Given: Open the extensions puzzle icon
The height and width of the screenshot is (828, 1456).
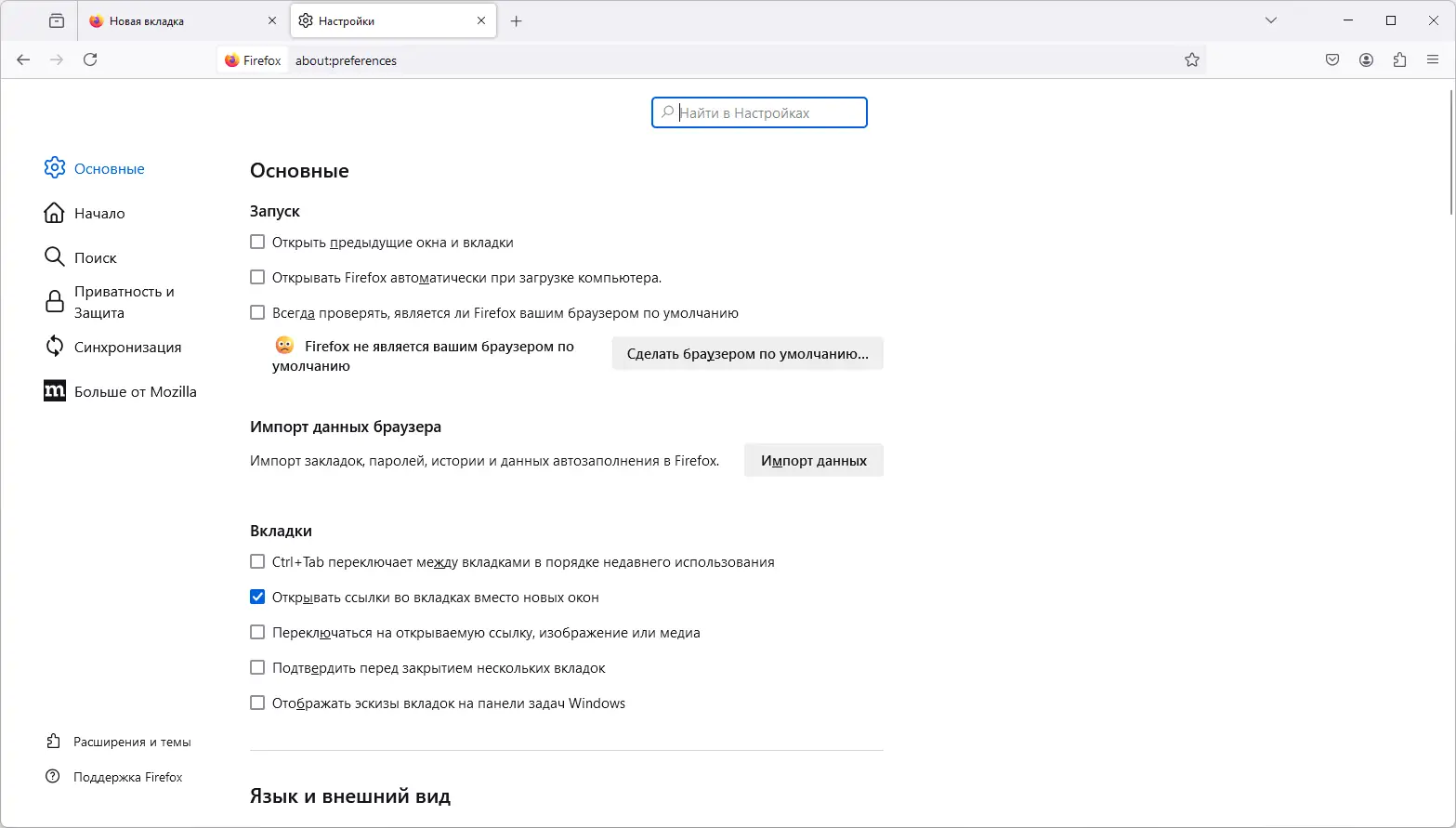Looking at the screenshot, I should [x=1399, y=59].
